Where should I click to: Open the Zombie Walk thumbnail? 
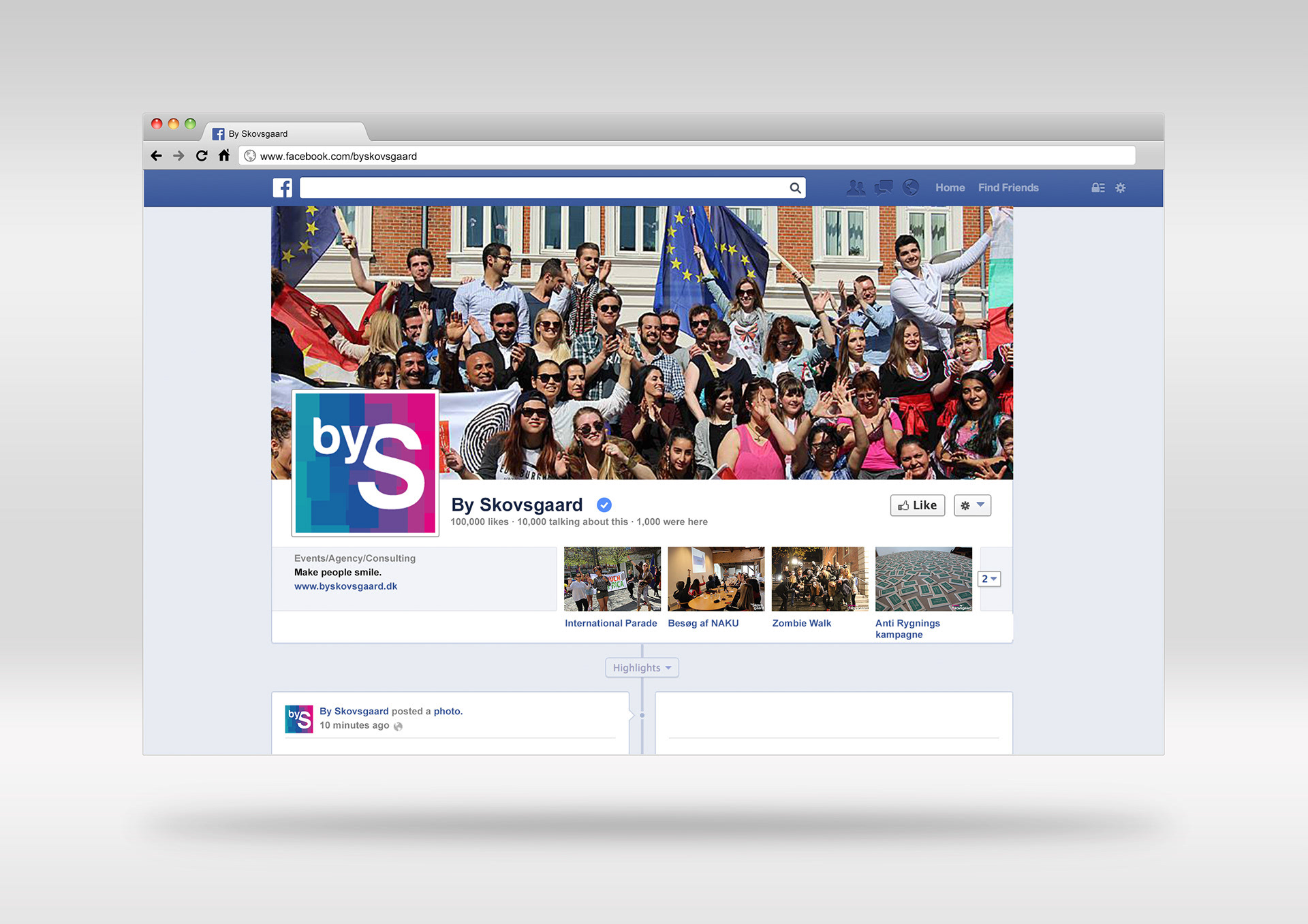tap(820, 579)
